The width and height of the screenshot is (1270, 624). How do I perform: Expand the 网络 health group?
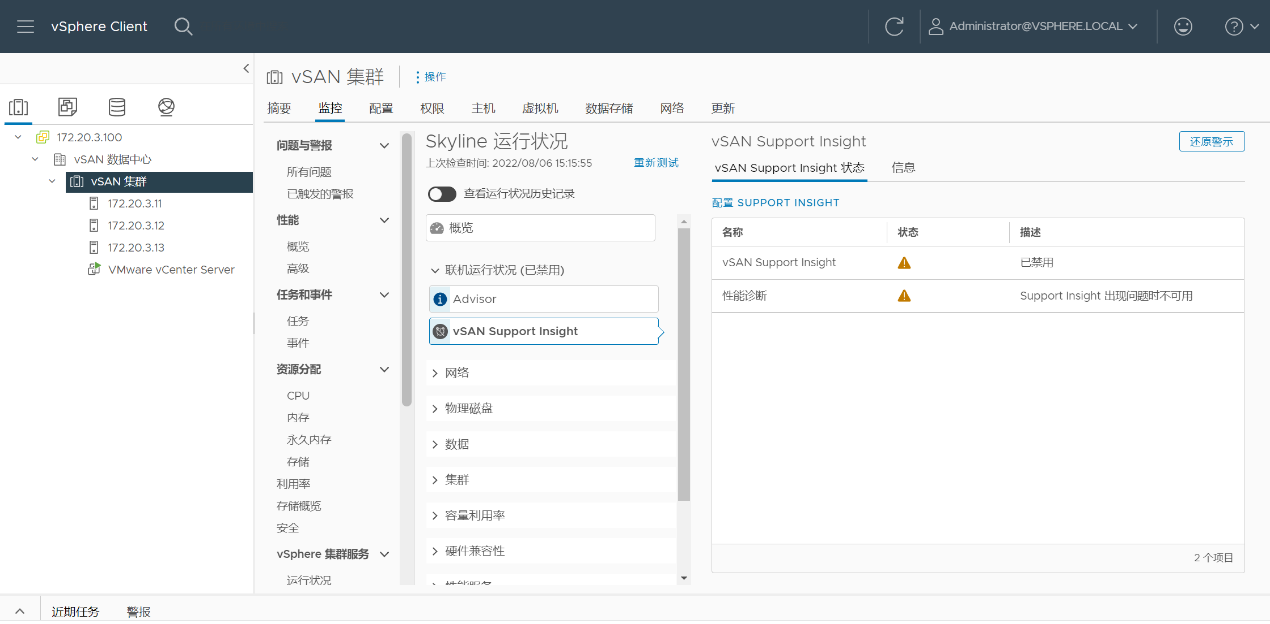point(435,373)
